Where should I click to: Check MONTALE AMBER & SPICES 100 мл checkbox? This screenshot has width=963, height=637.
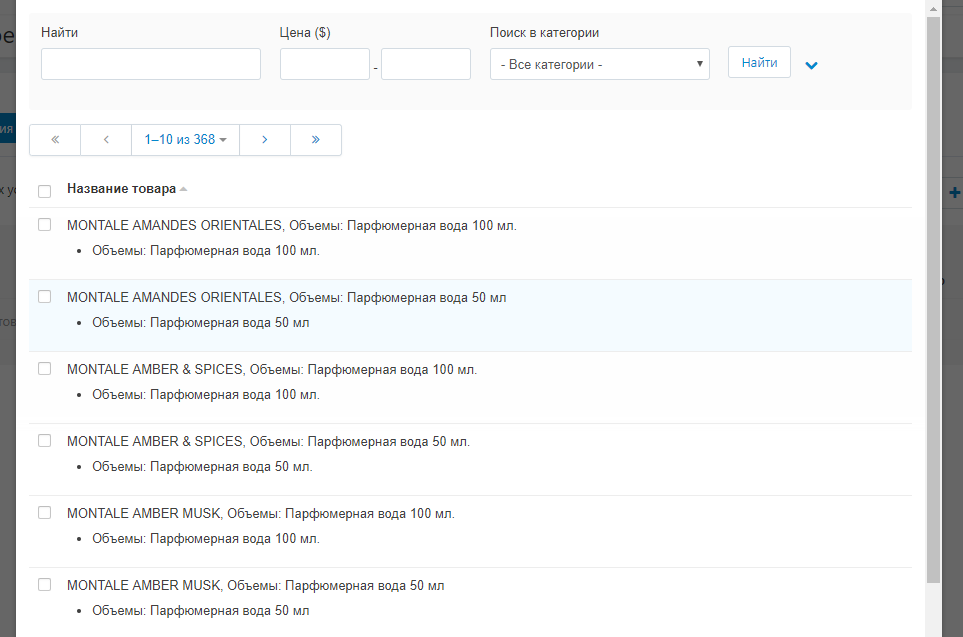click(44, 369)
